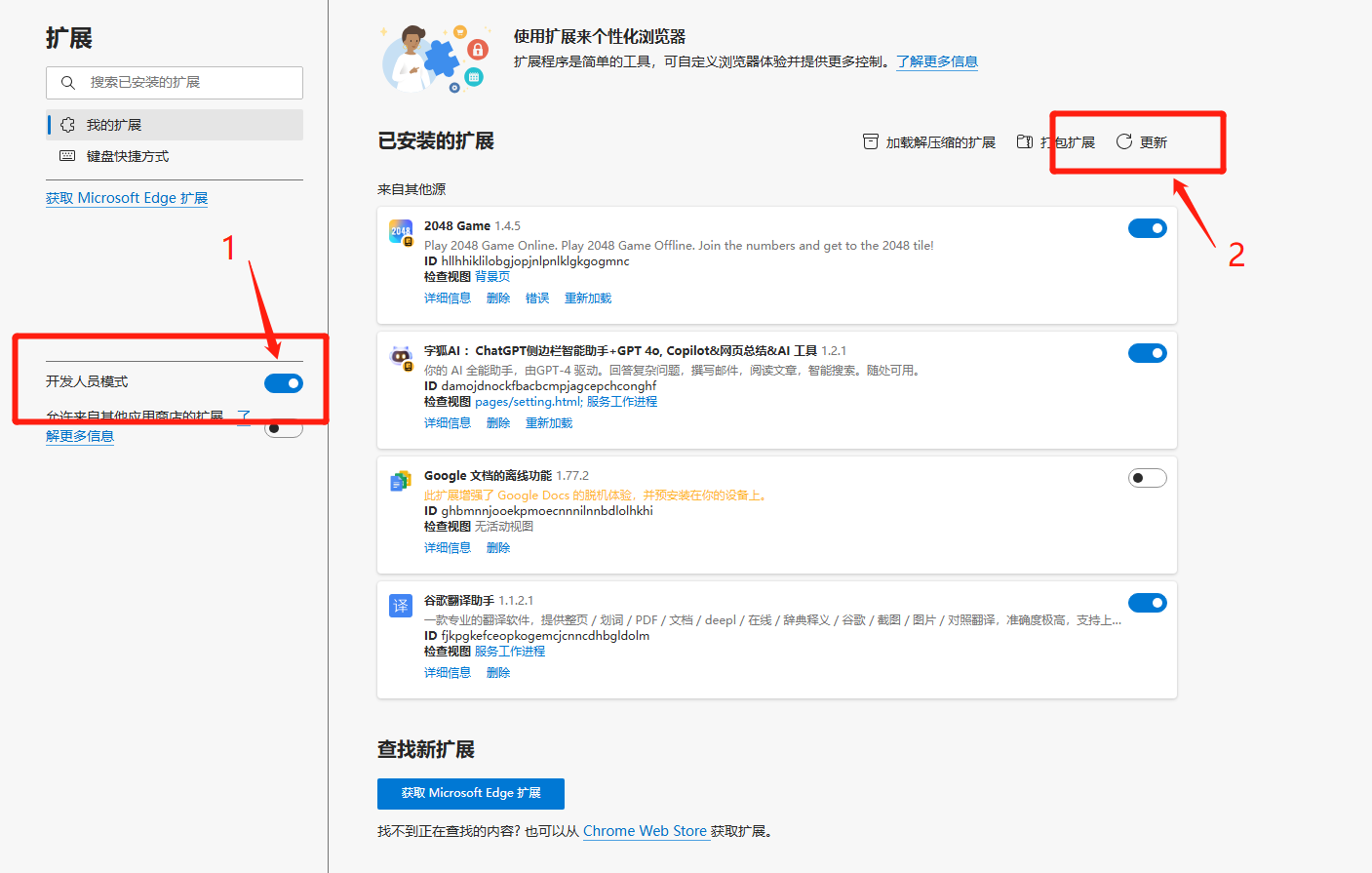The image size is (1372, 873).
Task: Open pages/setting.html view link
Action: (x=529, y=402)
